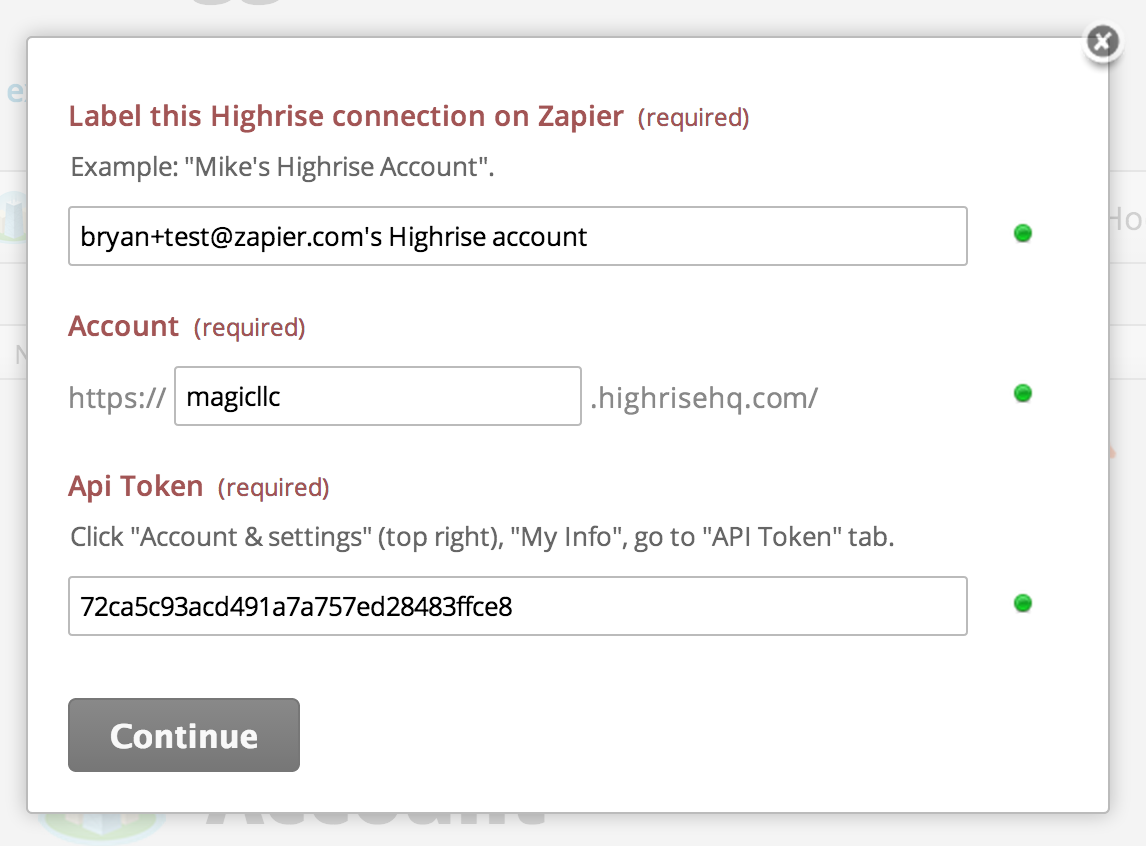Click the 'https://' prefix text
The height and width of the screenshot is (846, 1146).
117,398
